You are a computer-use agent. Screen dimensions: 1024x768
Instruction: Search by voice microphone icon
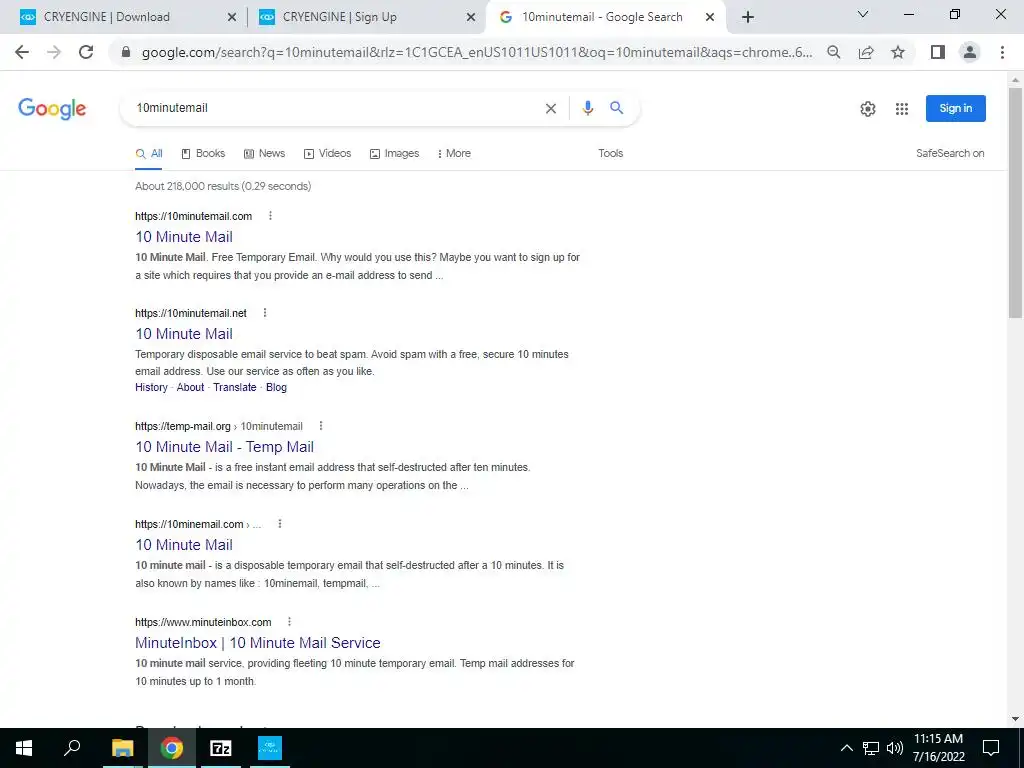pyautogui.click(x=588, y=108)
